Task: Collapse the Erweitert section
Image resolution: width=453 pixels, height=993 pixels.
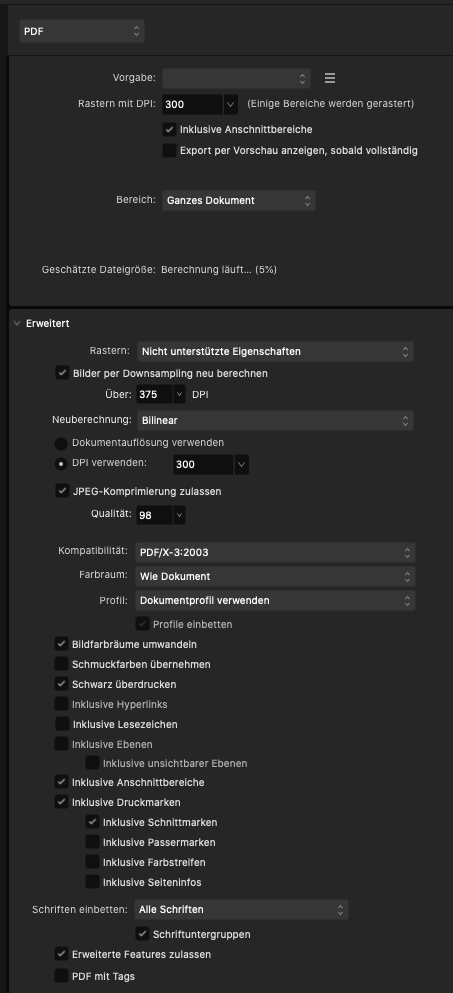Action: tap(17, 324)
